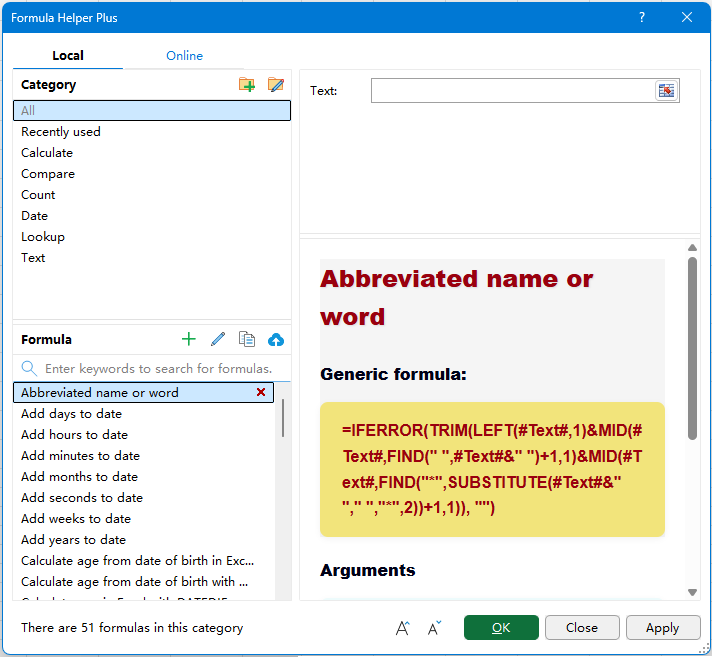The width and height of the screenshot is (720, 657).
Task: Edit category folder icon
Action: click(x=276, y=84)
